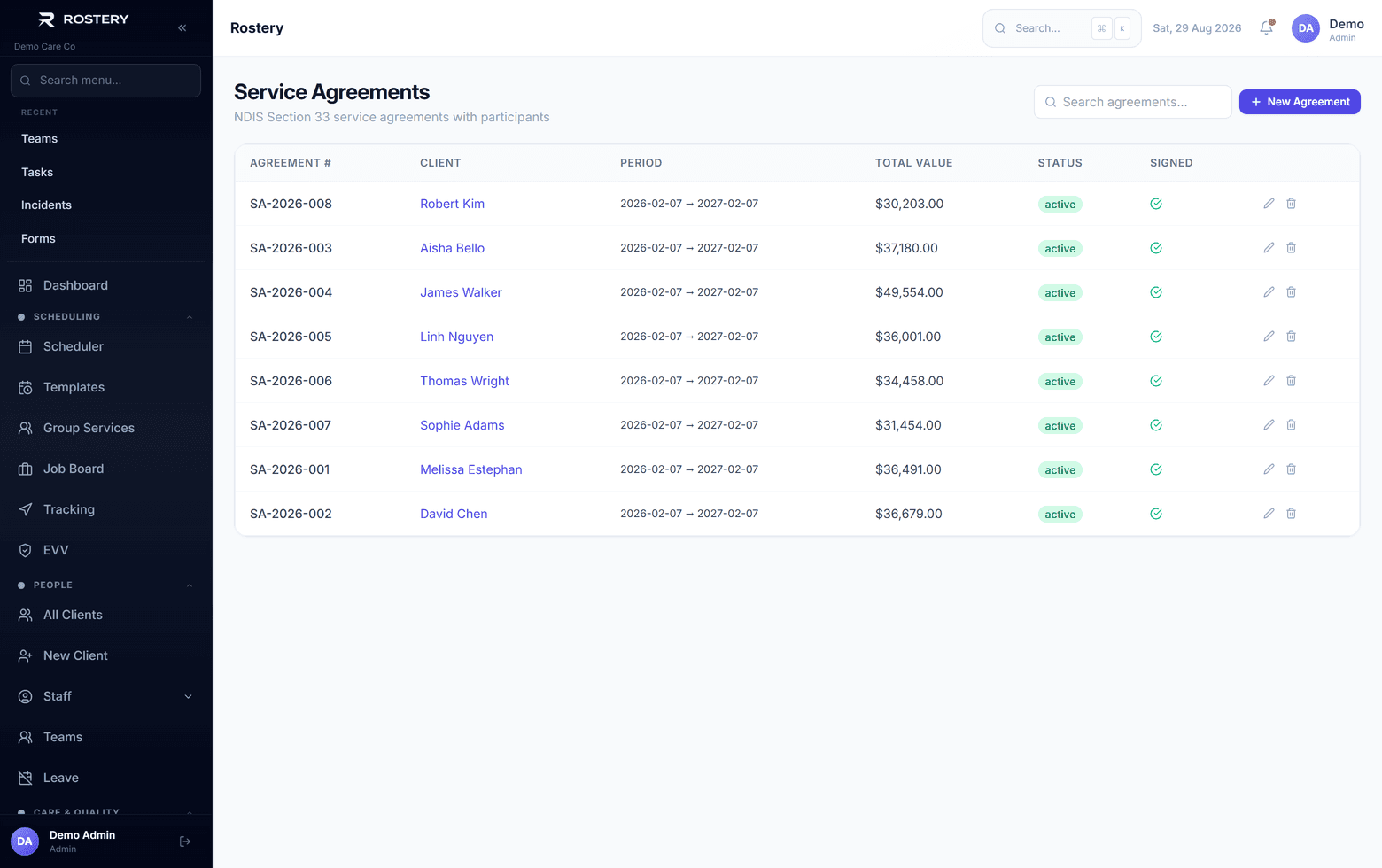Go to All Clients
1382x868 pixels.
105,615
